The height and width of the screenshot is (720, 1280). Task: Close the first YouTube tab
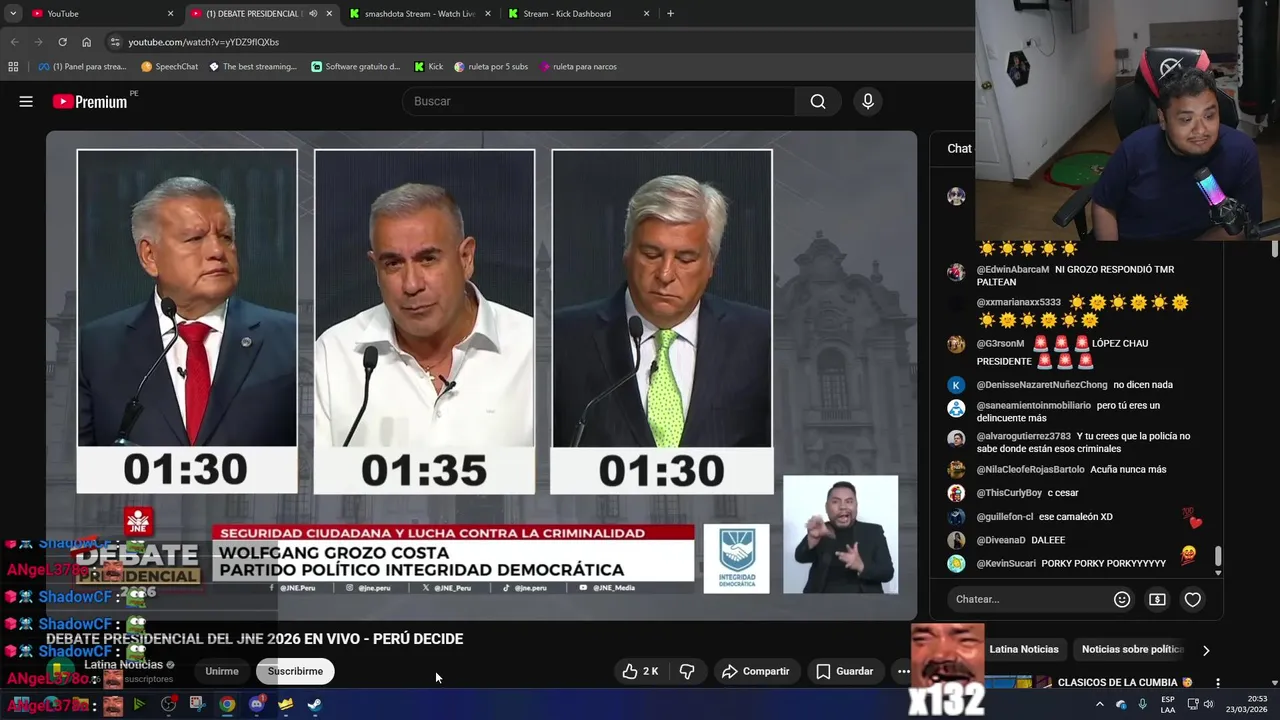pos(170,14)
